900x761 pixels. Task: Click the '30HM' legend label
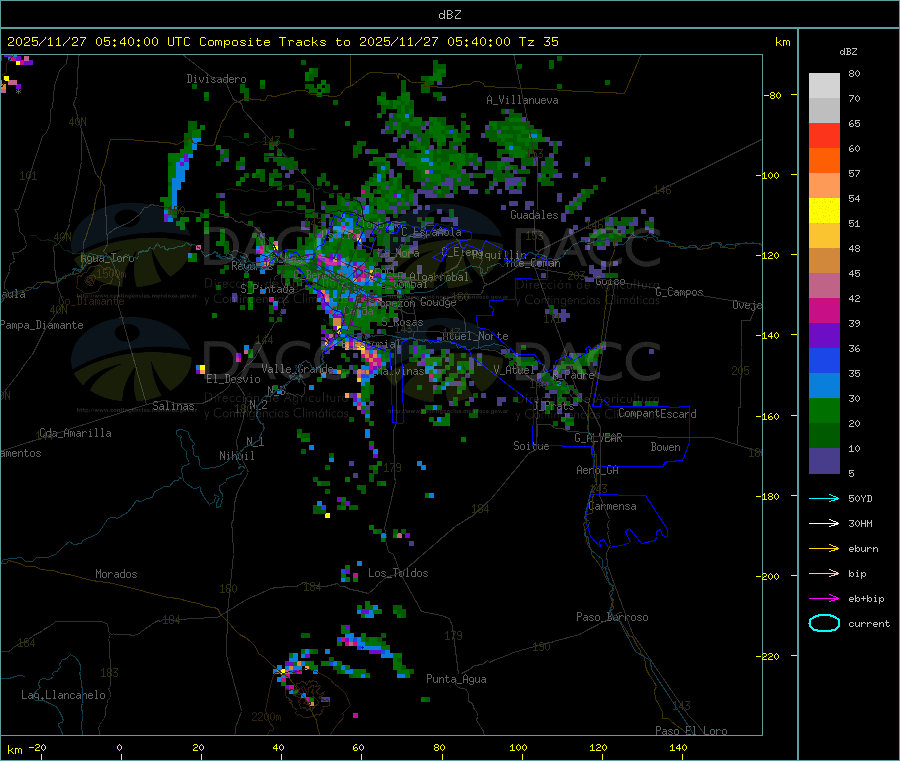[x=860, y=523]
